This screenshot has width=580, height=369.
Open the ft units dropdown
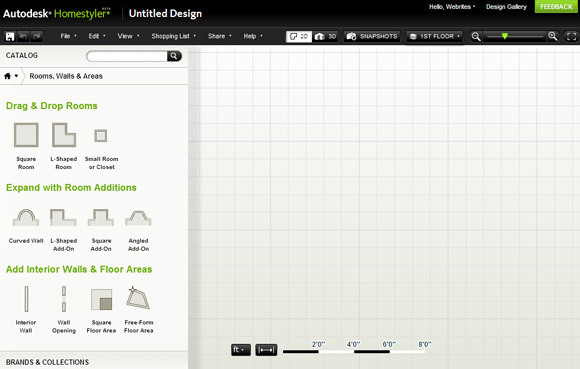(240, 350)
